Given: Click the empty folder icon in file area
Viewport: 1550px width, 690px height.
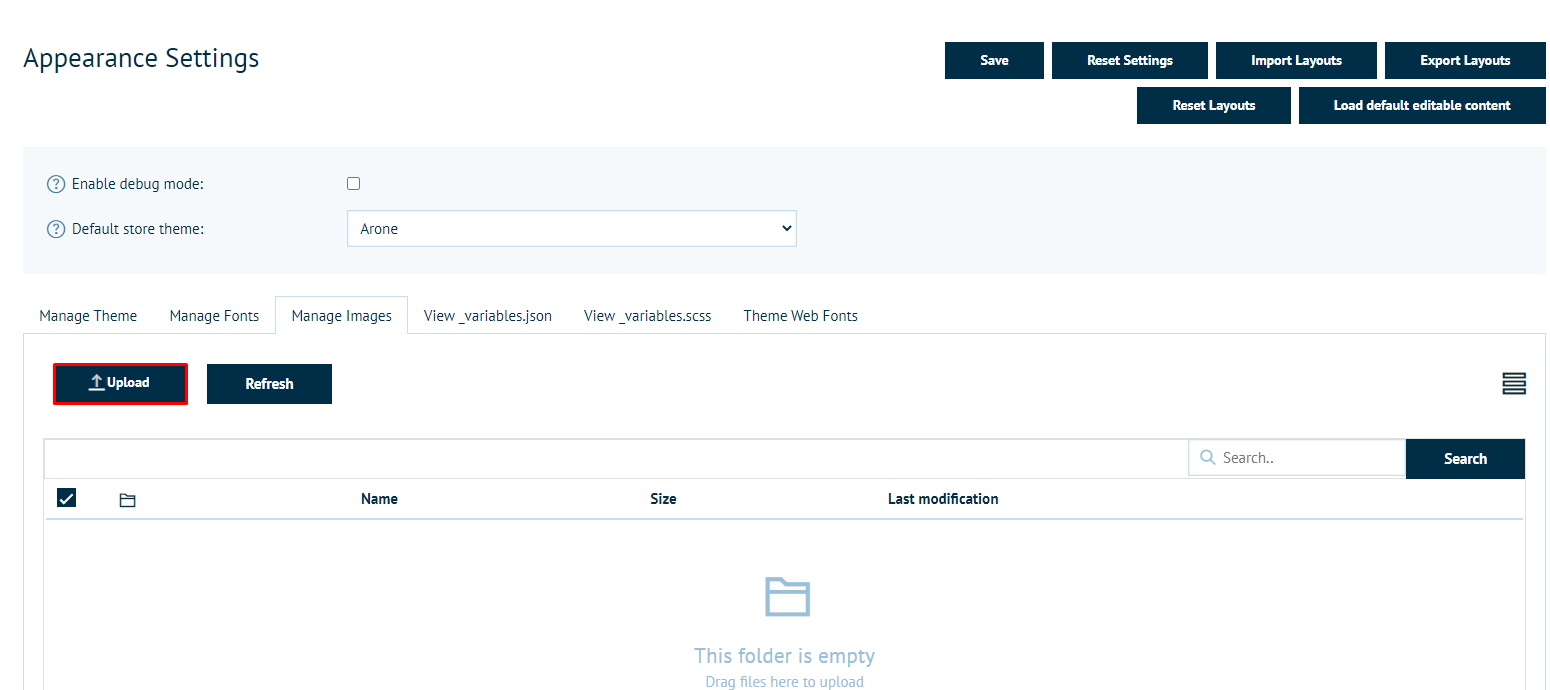Looking at the screenshot, I should 787,596.
